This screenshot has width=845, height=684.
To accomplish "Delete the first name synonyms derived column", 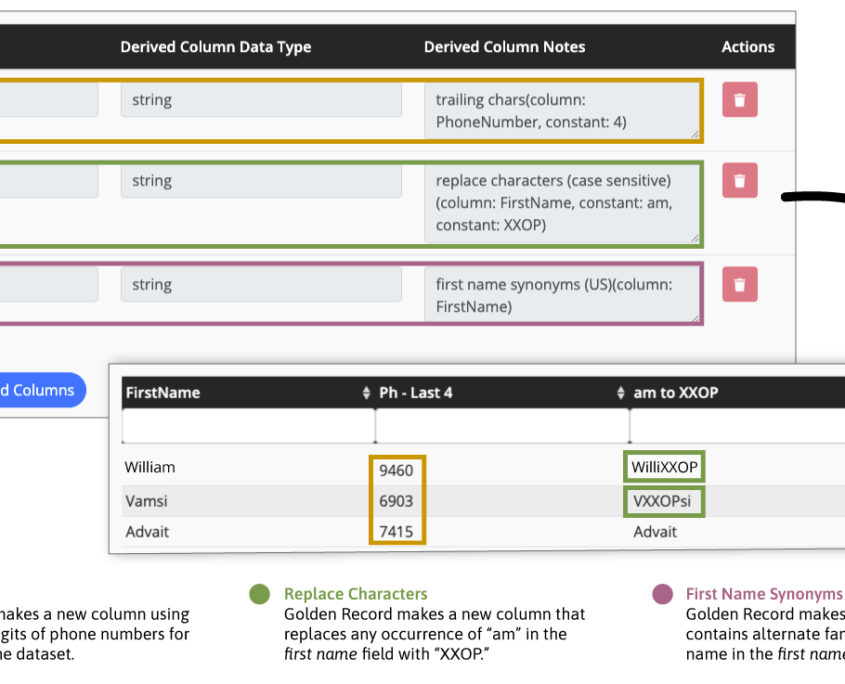I will pyautogui.click(x=740, y=284).
